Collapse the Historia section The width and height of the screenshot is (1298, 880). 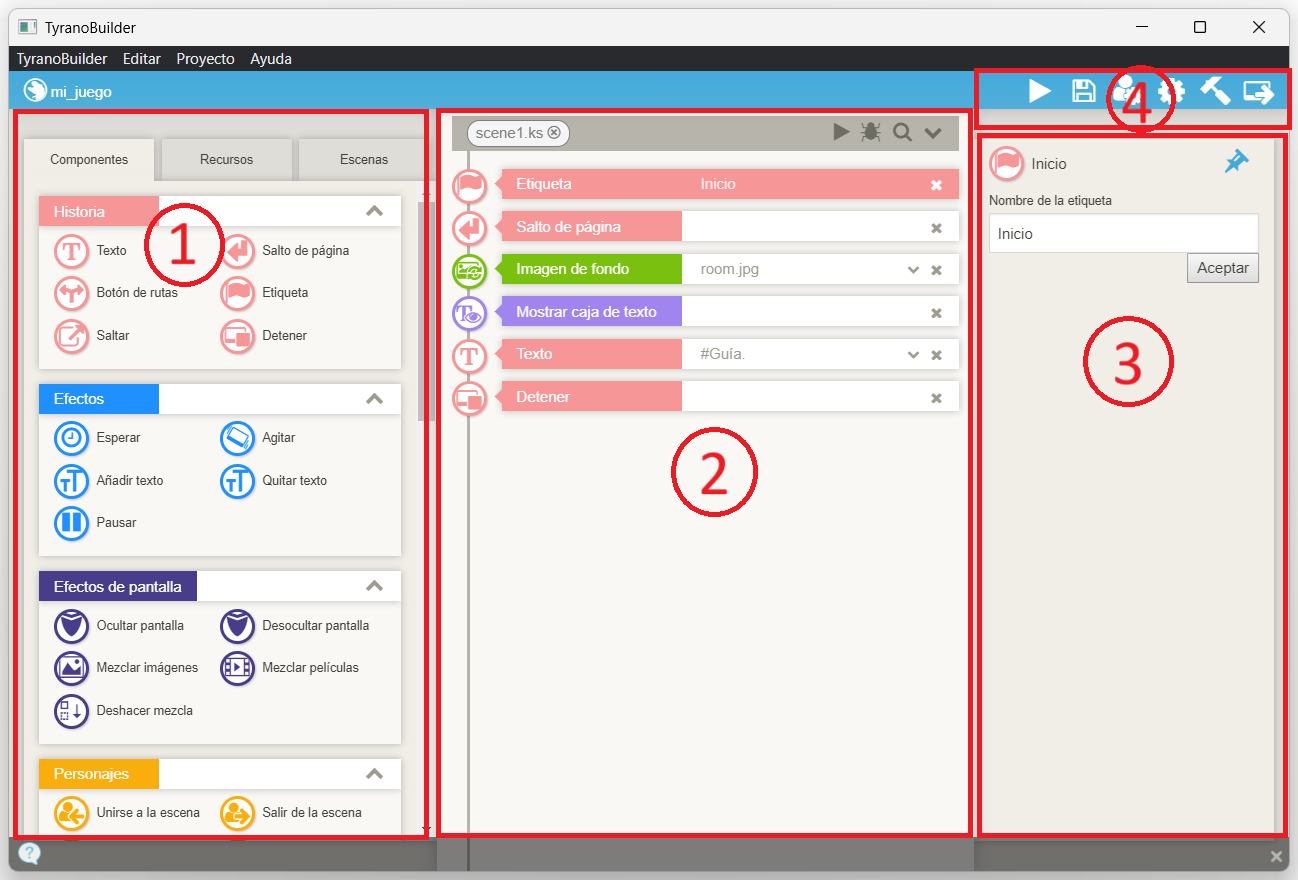(x=374, y=211)
